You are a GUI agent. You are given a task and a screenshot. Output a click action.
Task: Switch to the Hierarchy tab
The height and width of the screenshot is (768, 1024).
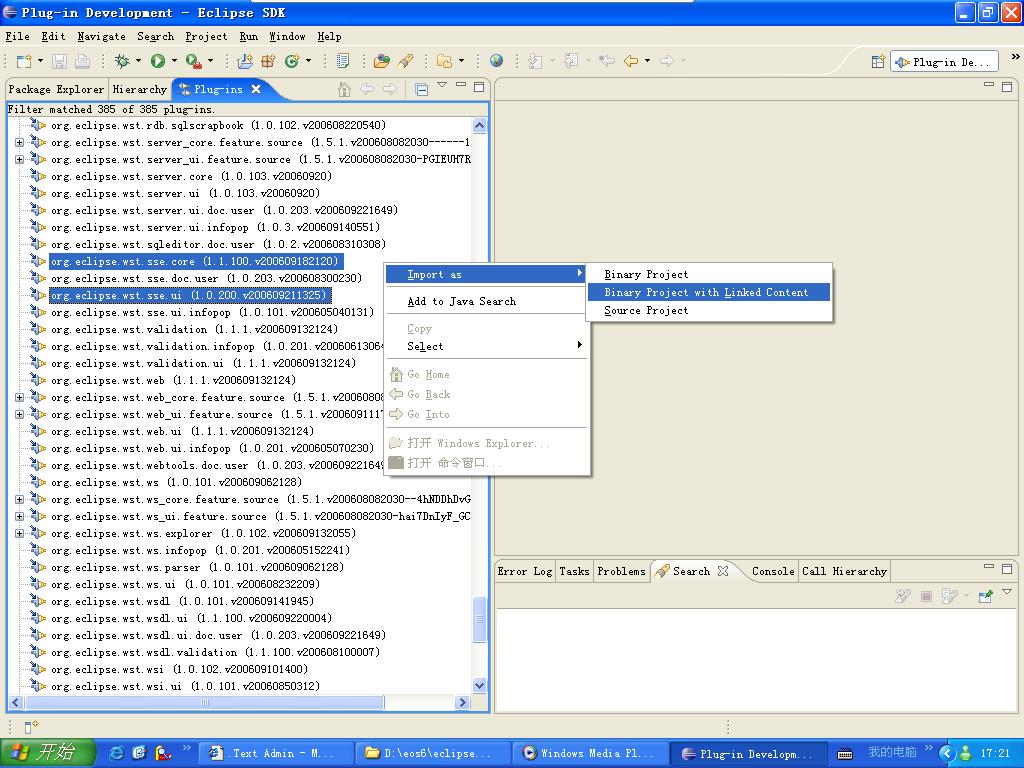(140, 89)
